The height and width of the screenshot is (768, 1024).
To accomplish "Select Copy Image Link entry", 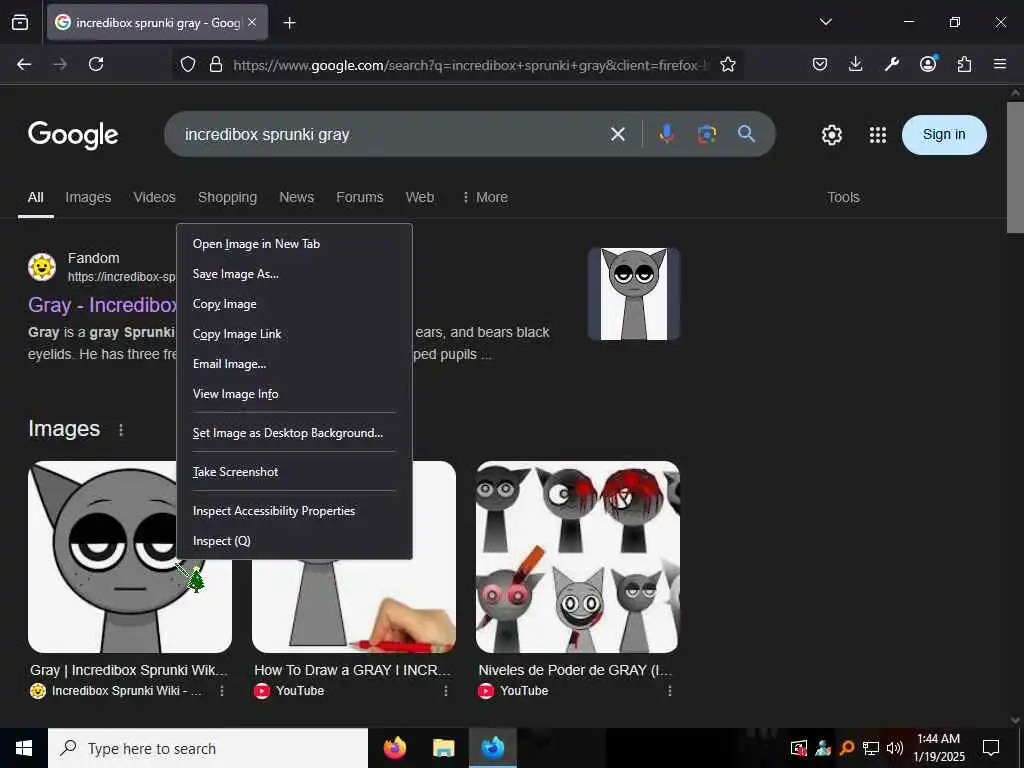I will coord(294,334).
